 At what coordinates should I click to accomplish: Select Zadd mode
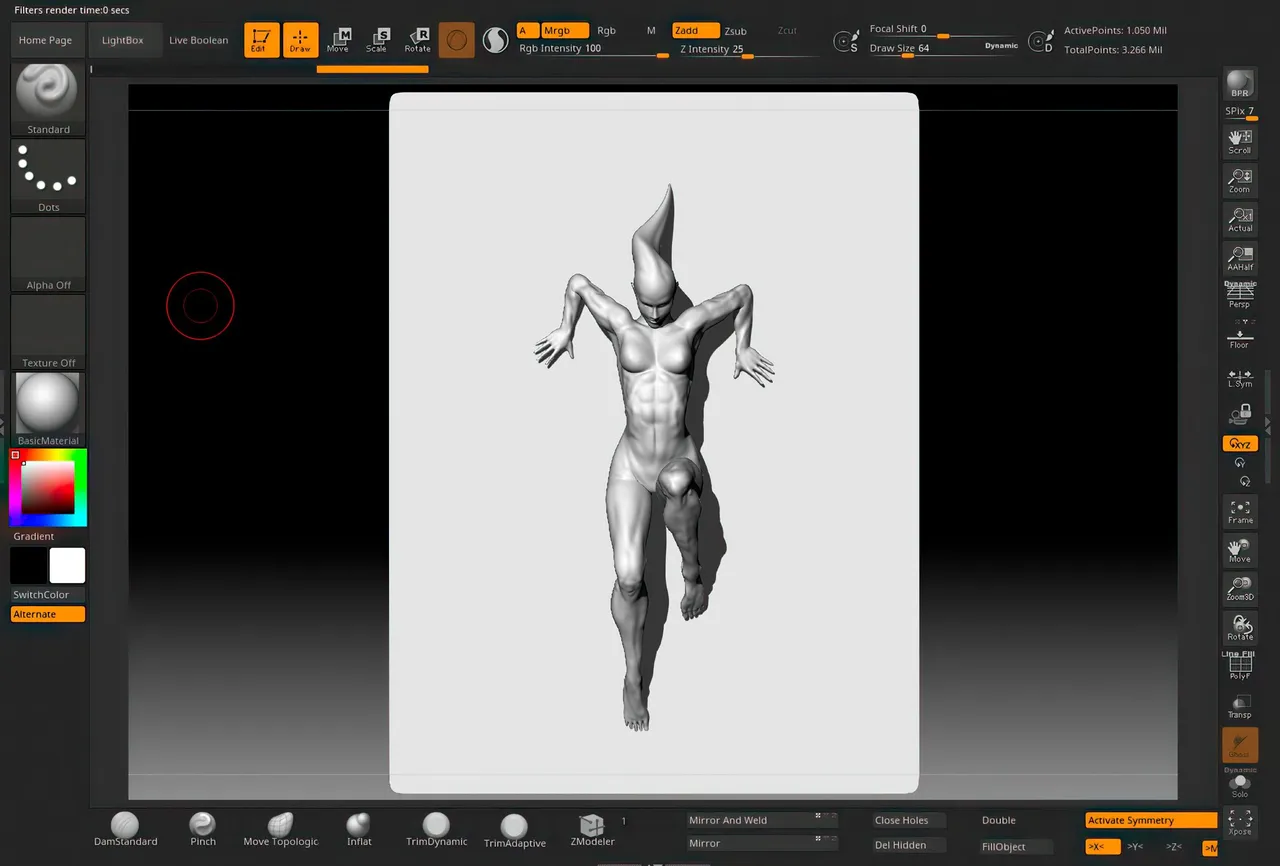coord(696,31)
